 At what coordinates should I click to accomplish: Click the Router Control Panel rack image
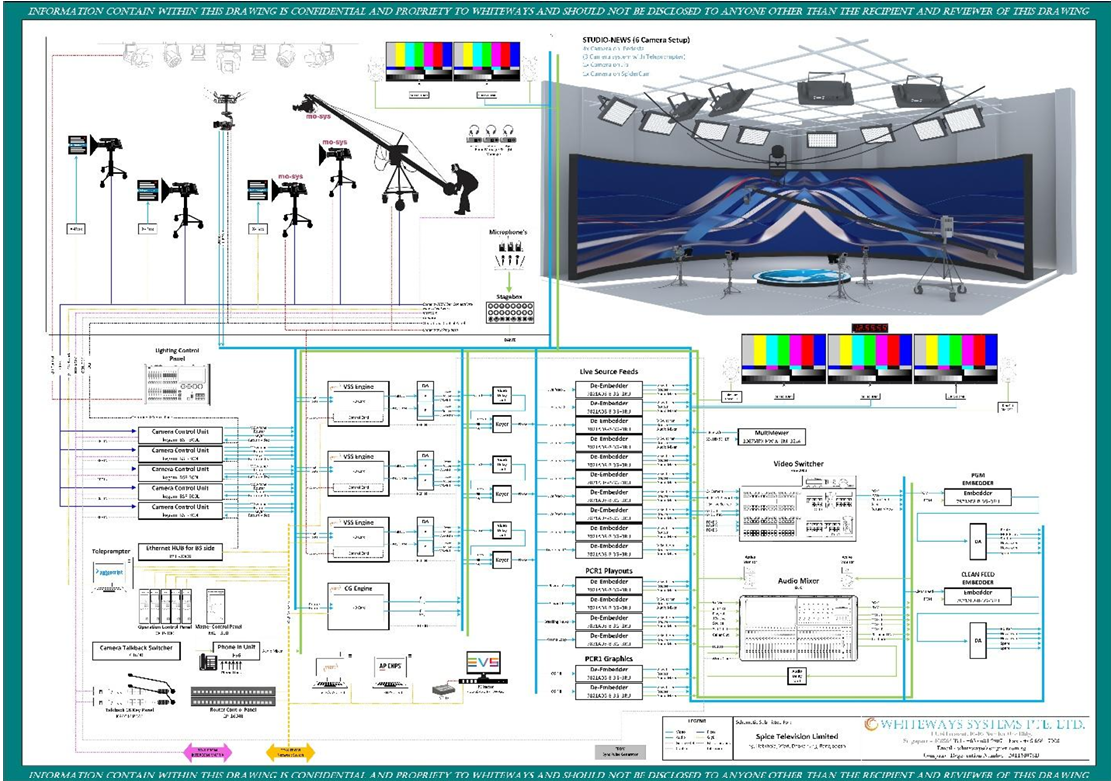tap(232, 697)
